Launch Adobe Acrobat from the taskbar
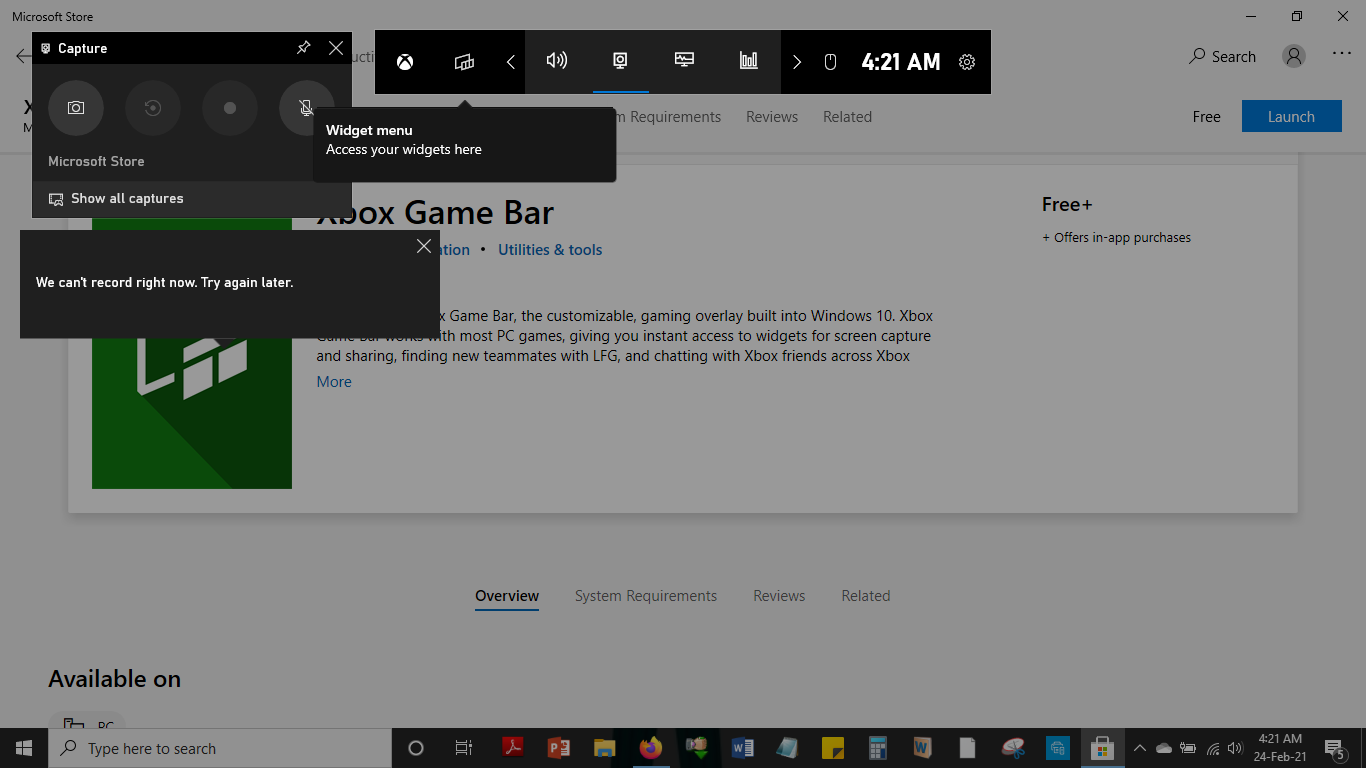 point(512,748)
